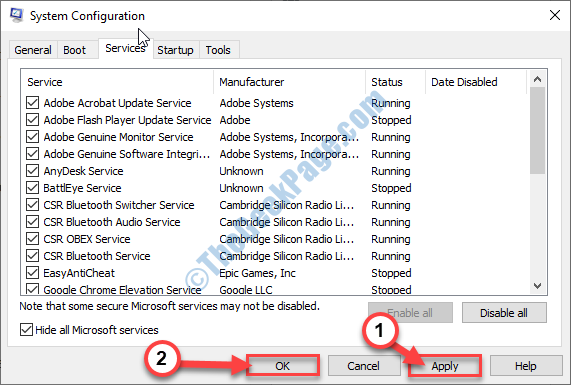Click Stopped status of BattlEye Service
Screen dimensions: 571x385
click(391, 188)
